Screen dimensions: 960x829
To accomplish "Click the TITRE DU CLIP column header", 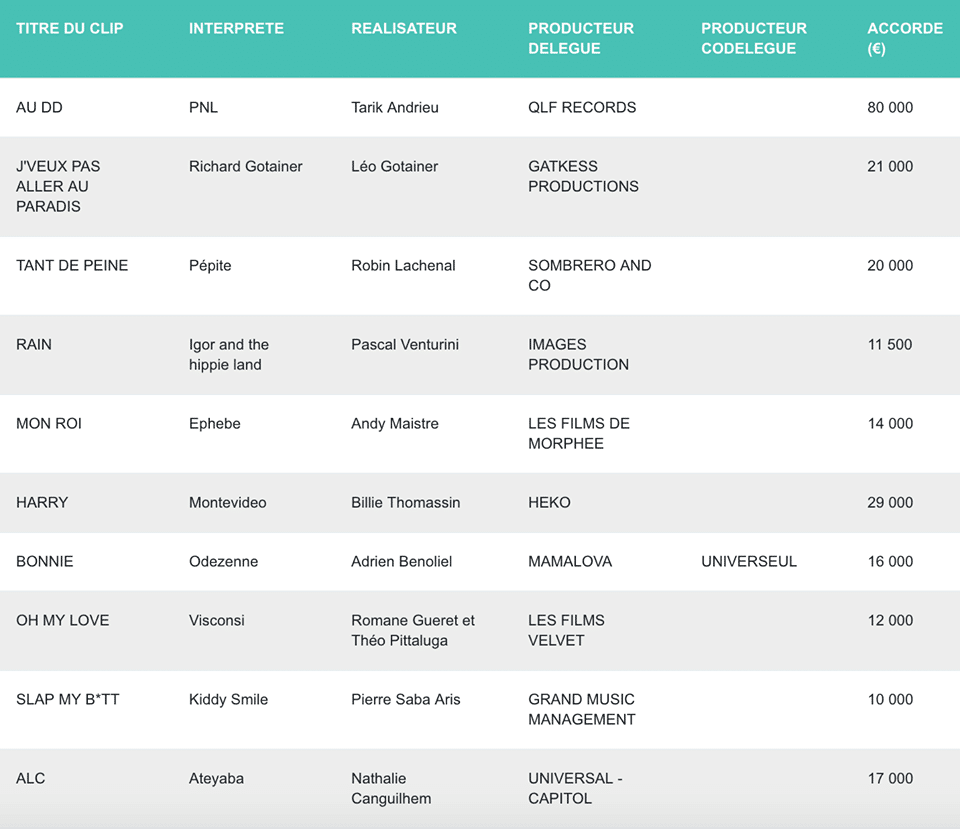I will click(x=70, y=28).
